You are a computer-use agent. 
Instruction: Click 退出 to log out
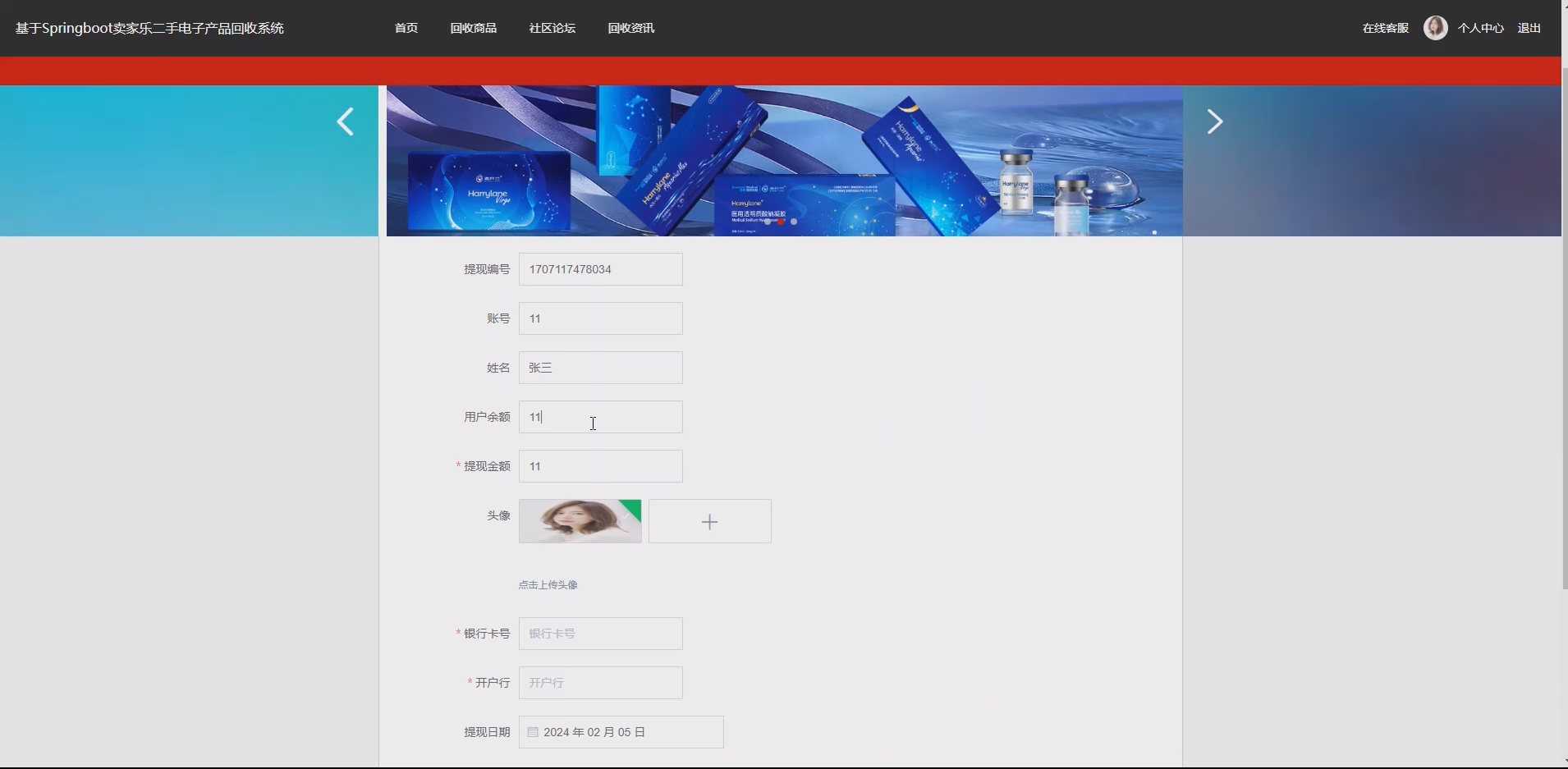coord(1530,27)
